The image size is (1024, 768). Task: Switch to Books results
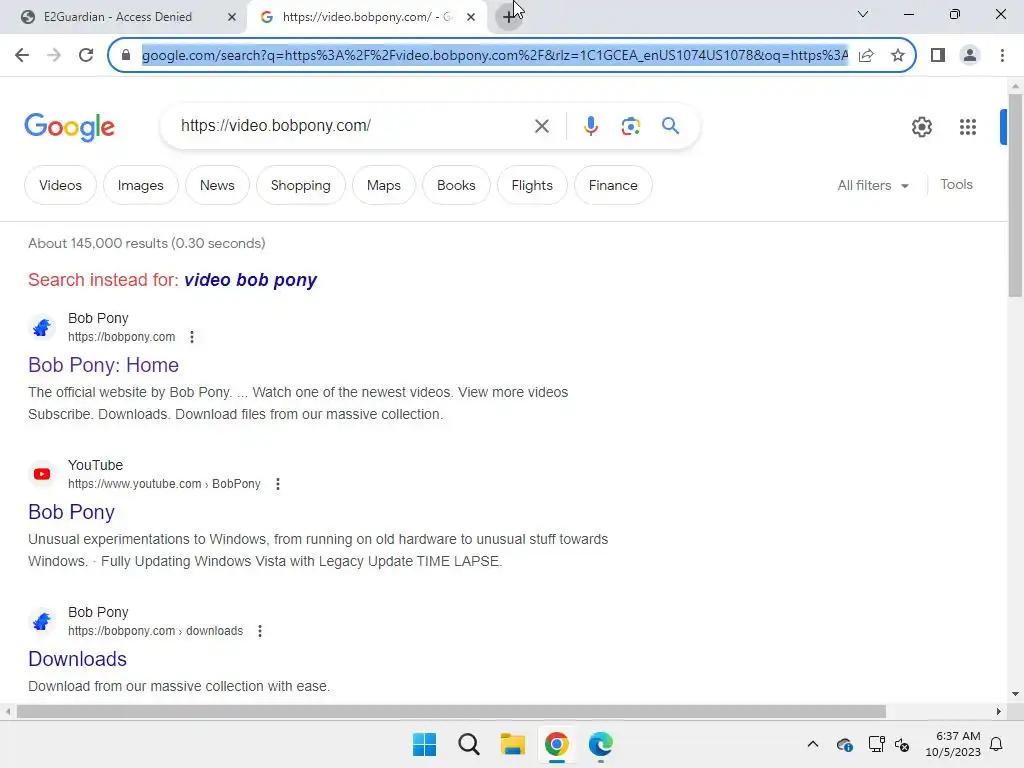click(x=456, y=185)
